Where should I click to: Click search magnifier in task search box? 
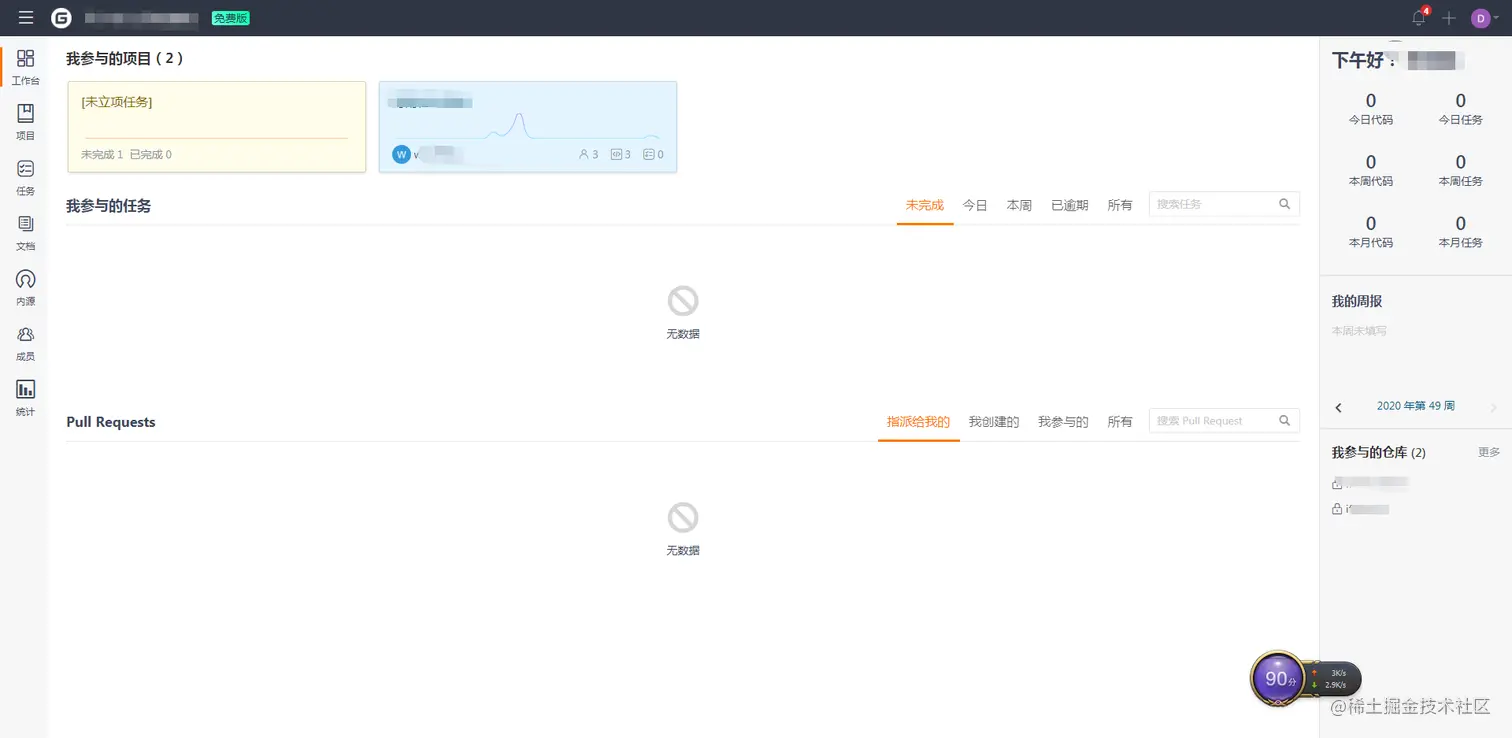(x=1285, y=204)
